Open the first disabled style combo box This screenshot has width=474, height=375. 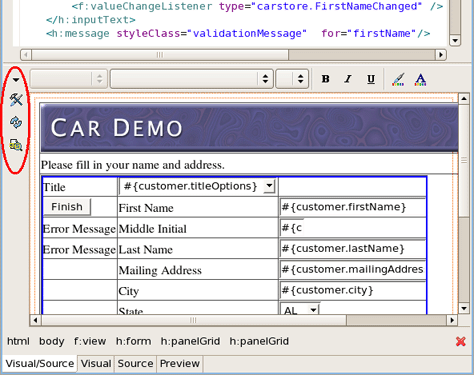point(68,79)
